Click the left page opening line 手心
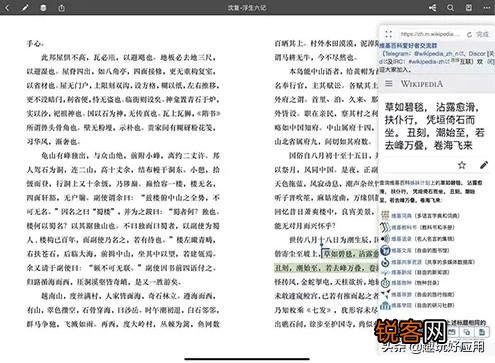The image size is (495, 363). click(x=35, y=43)
